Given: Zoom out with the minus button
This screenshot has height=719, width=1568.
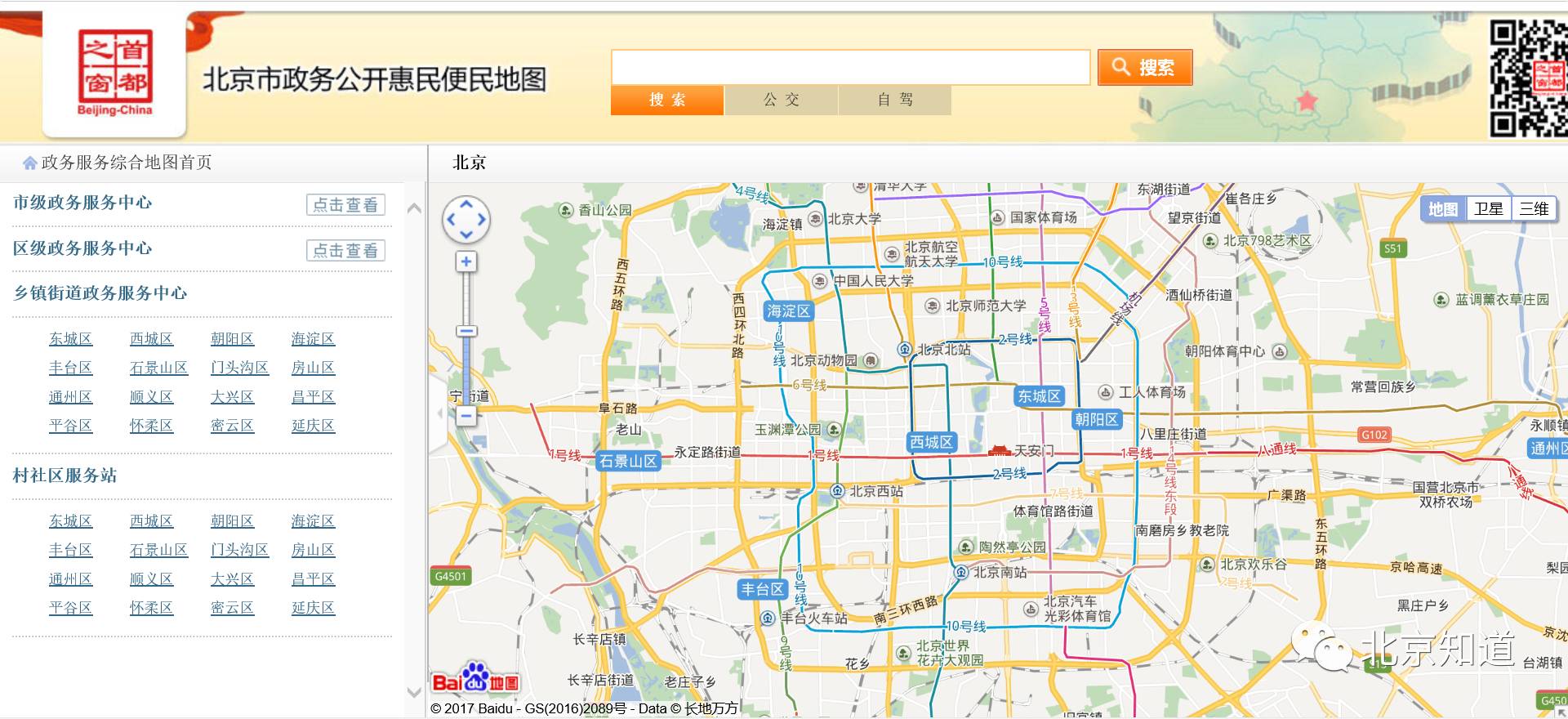Looking at the screenshot, I should [466, 416].
